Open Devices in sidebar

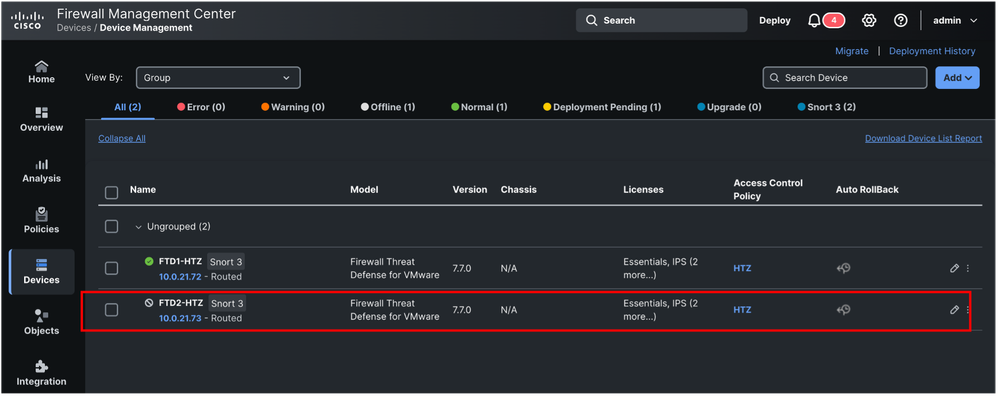point(41,272)
